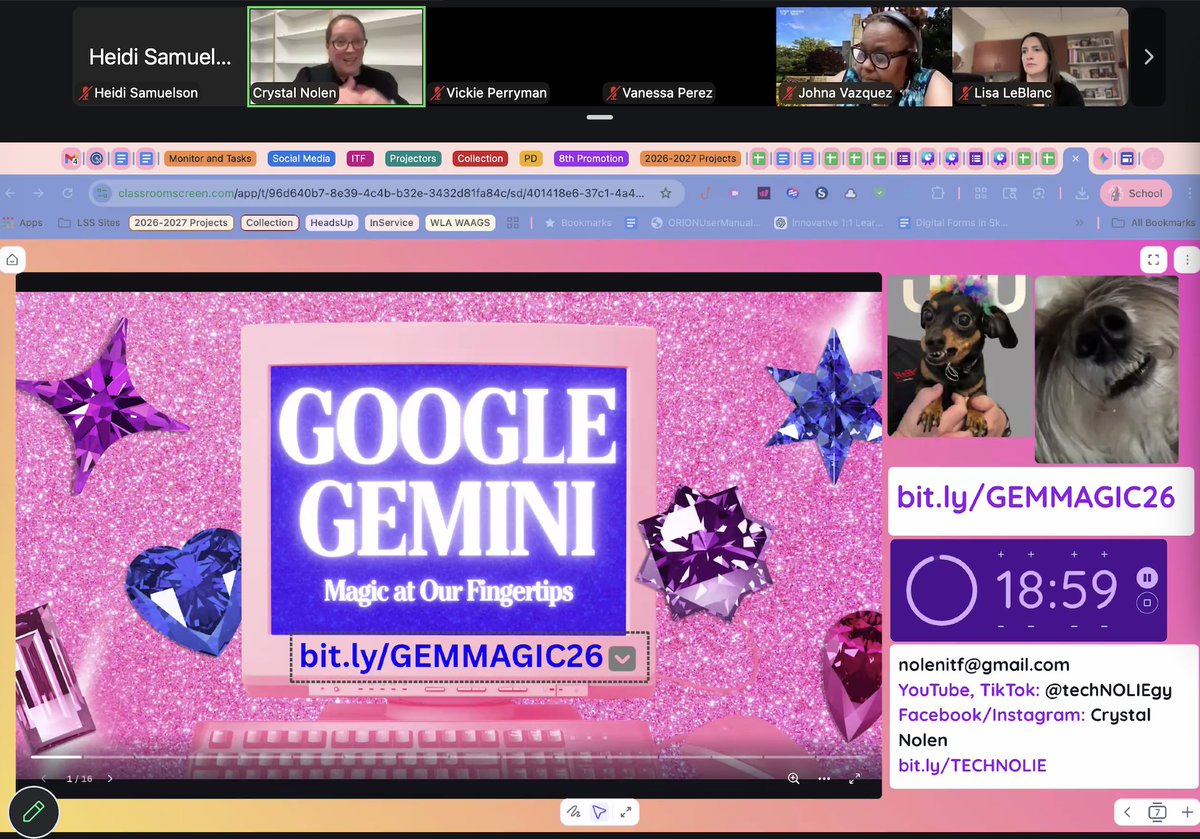The image size is (1200, 839).
Task: Open the Monitor and Tasks tab group
Action: [210, 158]
